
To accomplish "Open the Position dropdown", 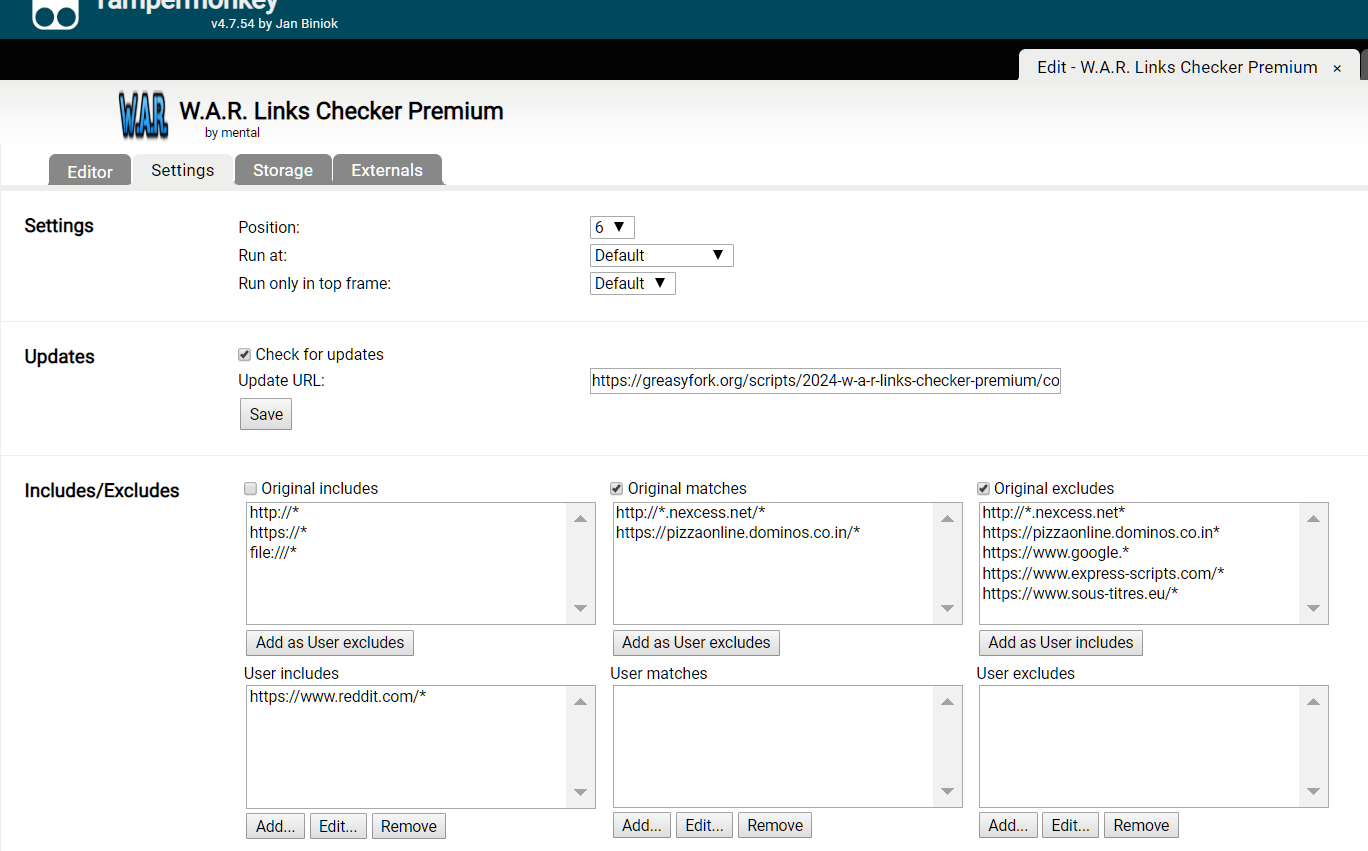I will 612,227.
